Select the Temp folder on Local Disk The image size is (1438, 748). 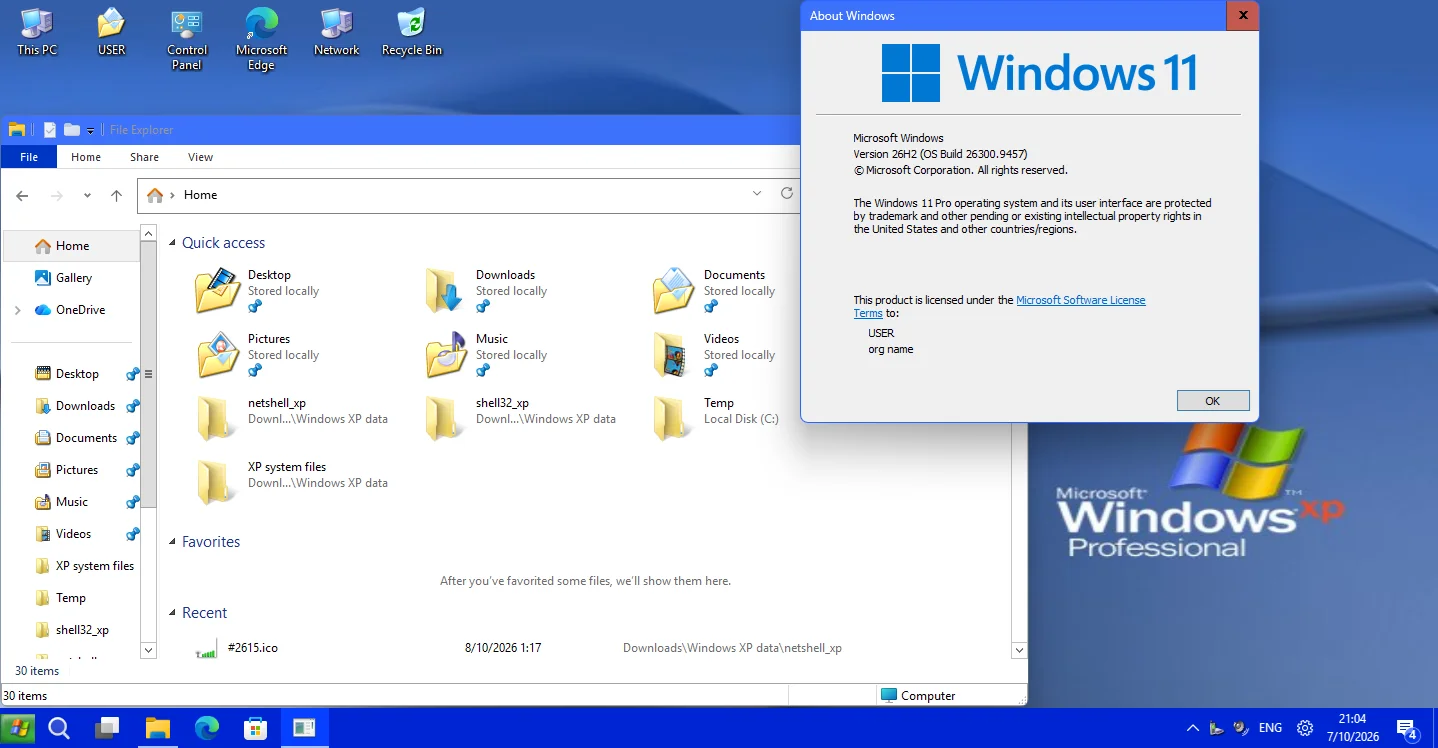[x=715, y=418]
